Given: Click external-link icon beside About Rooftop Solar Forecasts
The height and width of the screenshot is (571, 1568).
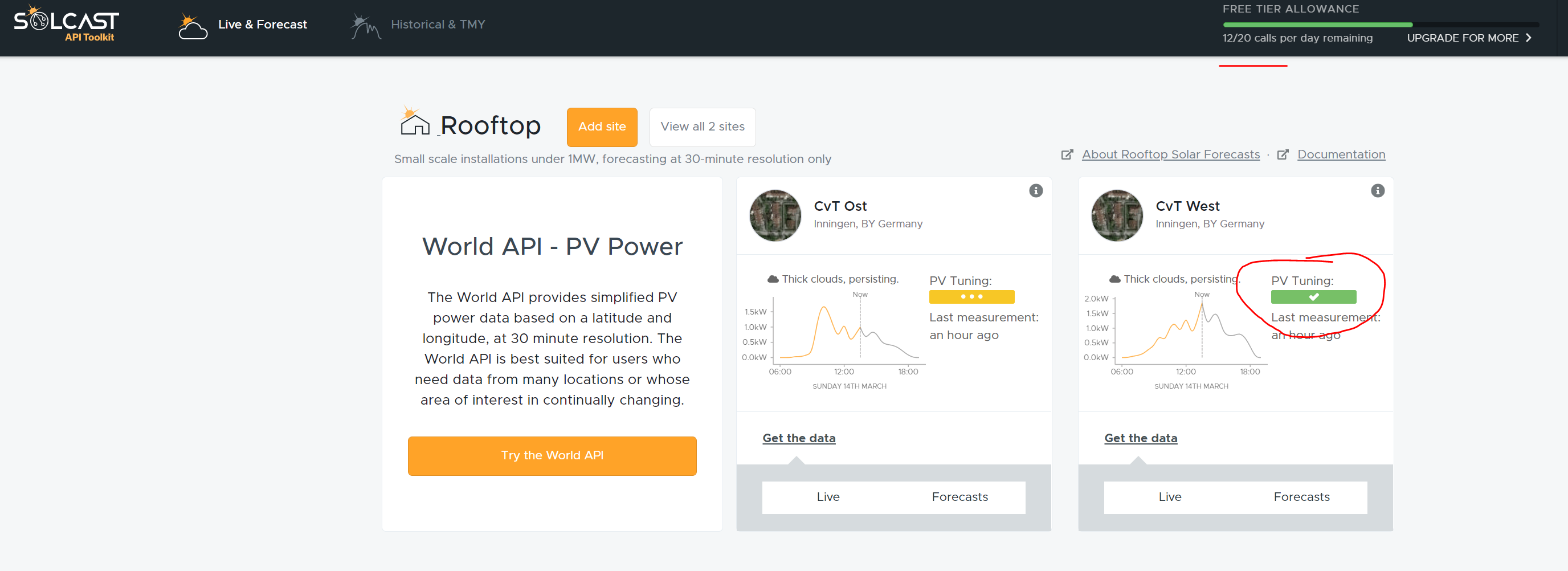Looking at the screenshot, I should click(x=1067, y=154).
